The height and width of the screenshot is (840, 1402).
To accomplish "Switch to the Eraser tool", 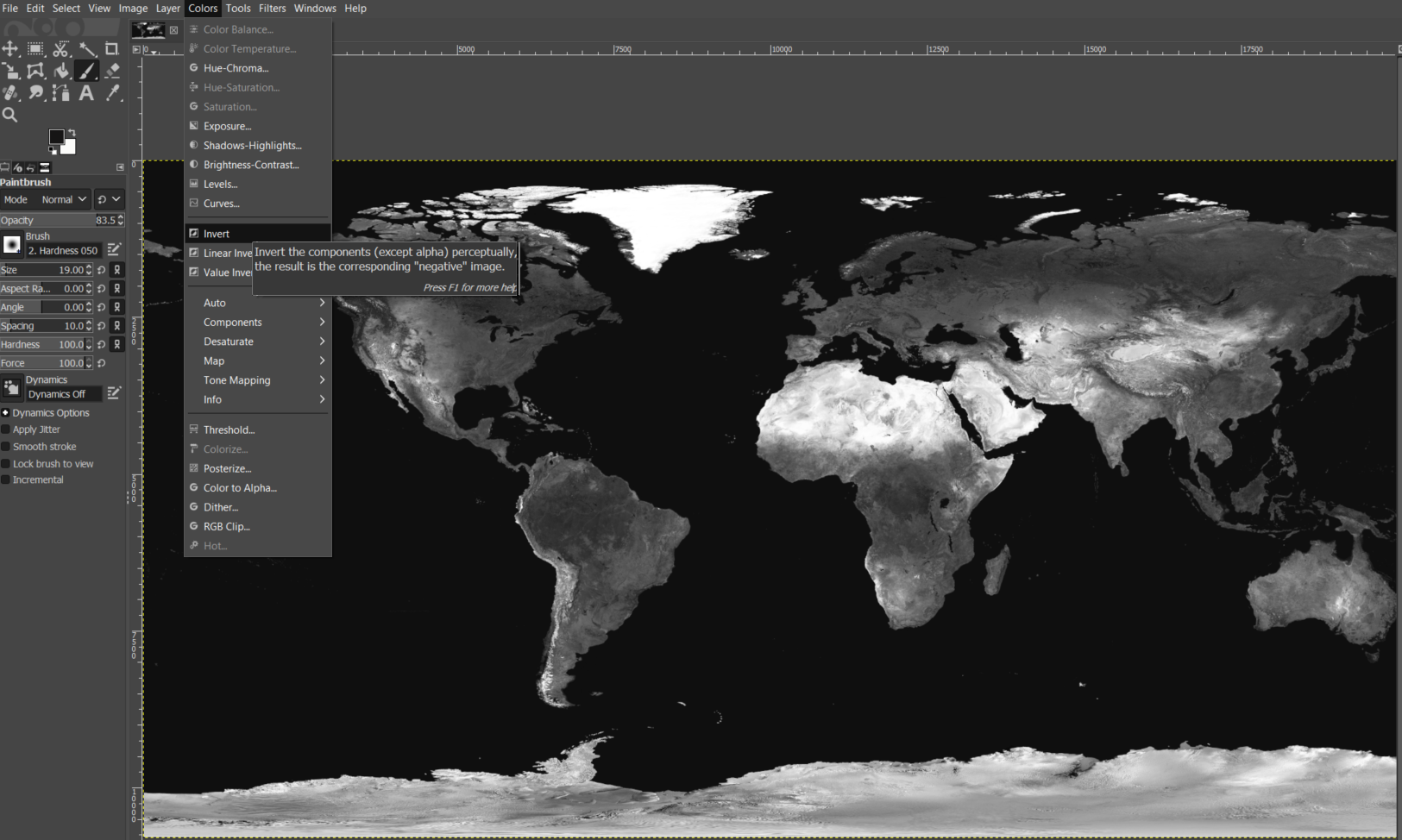I will coord(111,71).
